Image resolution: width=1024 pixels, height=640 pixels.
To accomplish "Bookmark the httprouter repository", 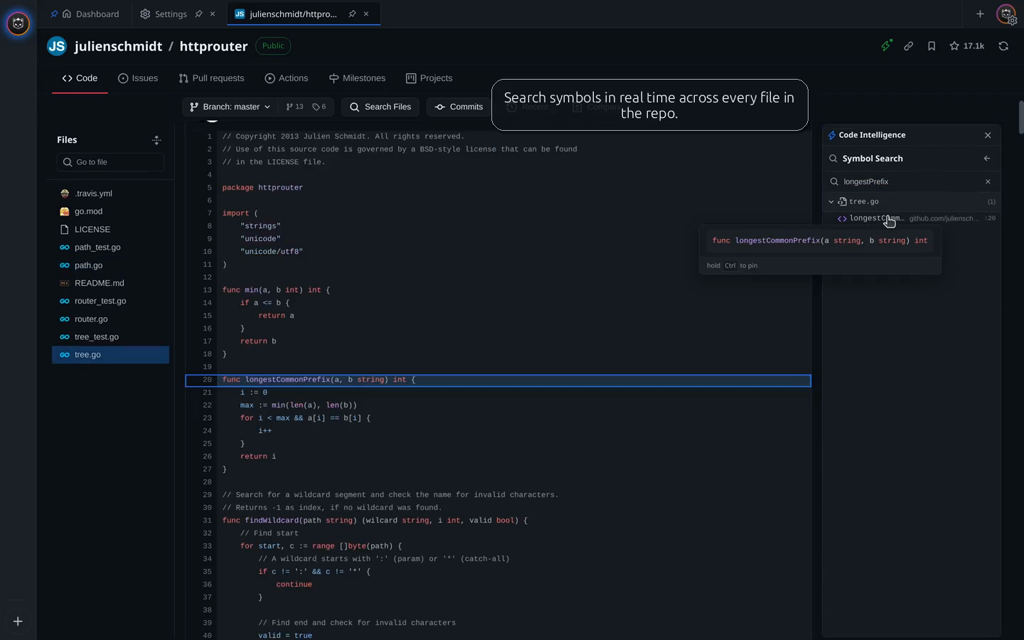I will click(931, 46).
